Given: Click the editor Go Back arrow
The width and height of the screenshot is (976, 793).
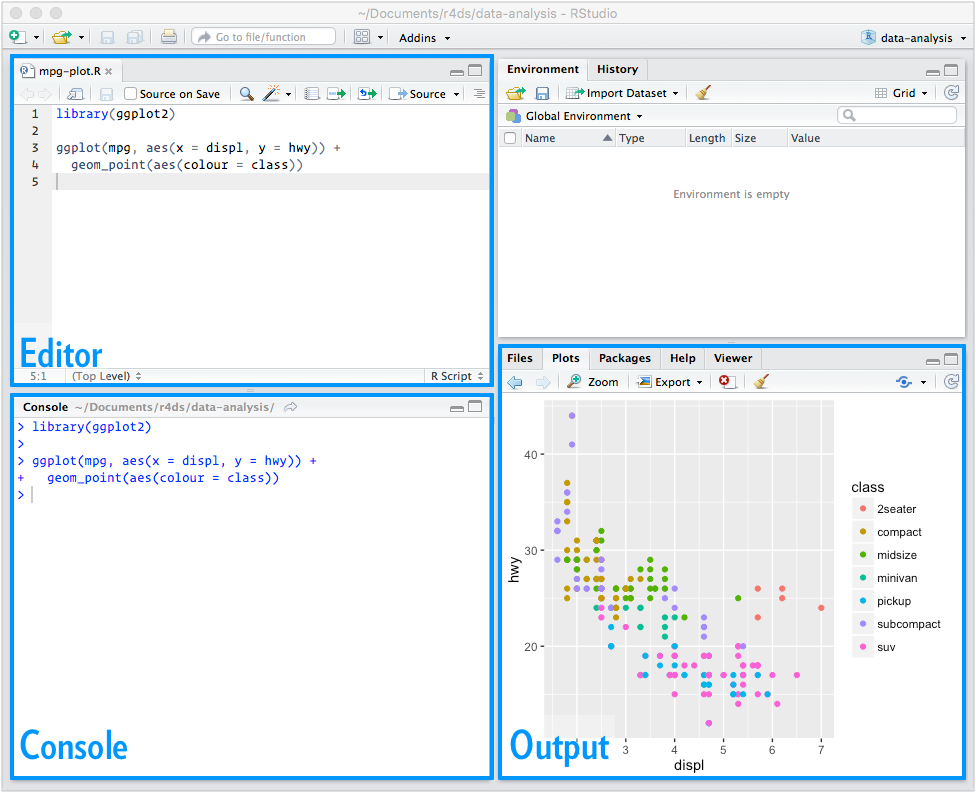Looking at the screenshot, I should [27, 94].
